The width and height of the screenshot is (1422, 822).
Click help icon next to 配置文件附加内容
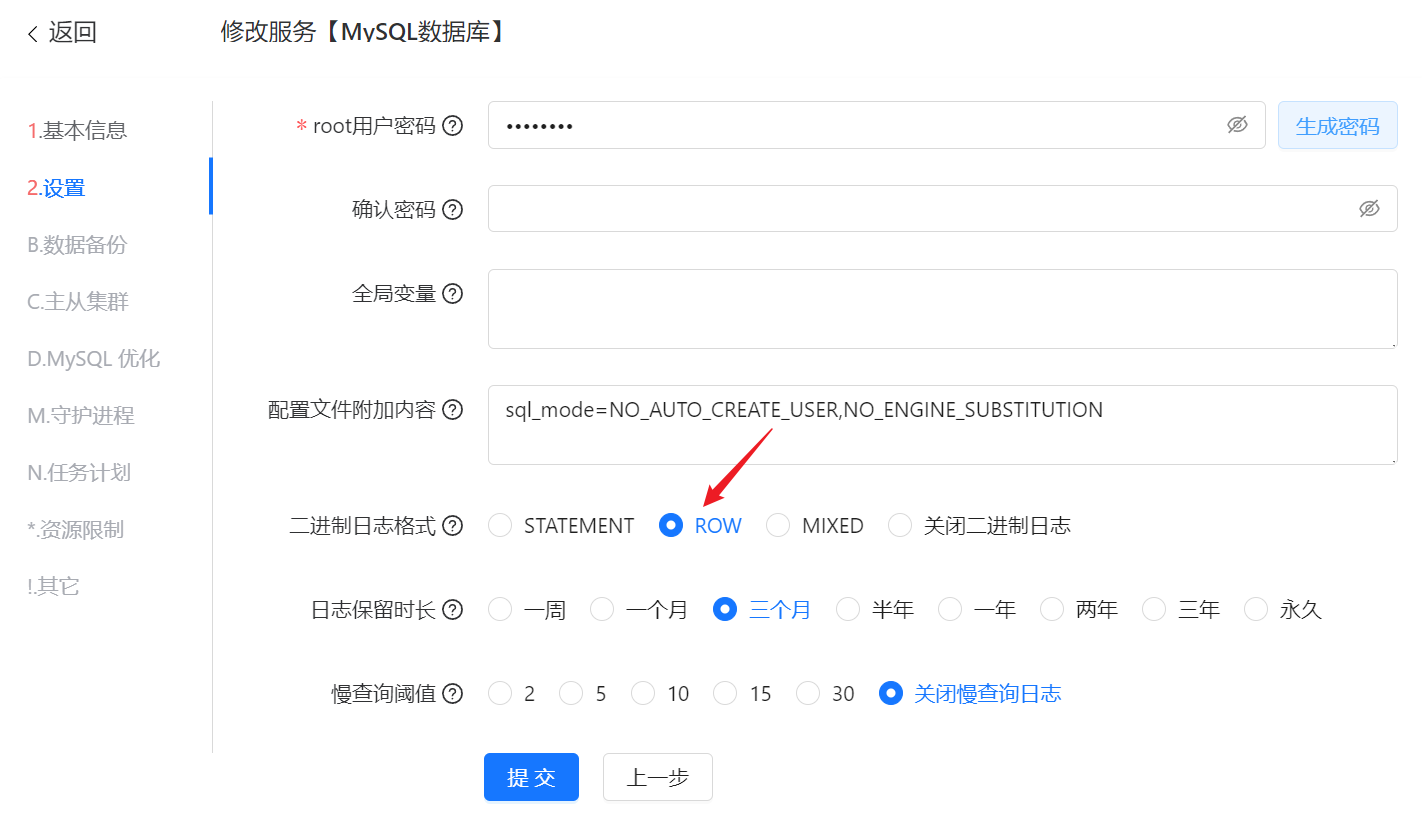[452, 409]
